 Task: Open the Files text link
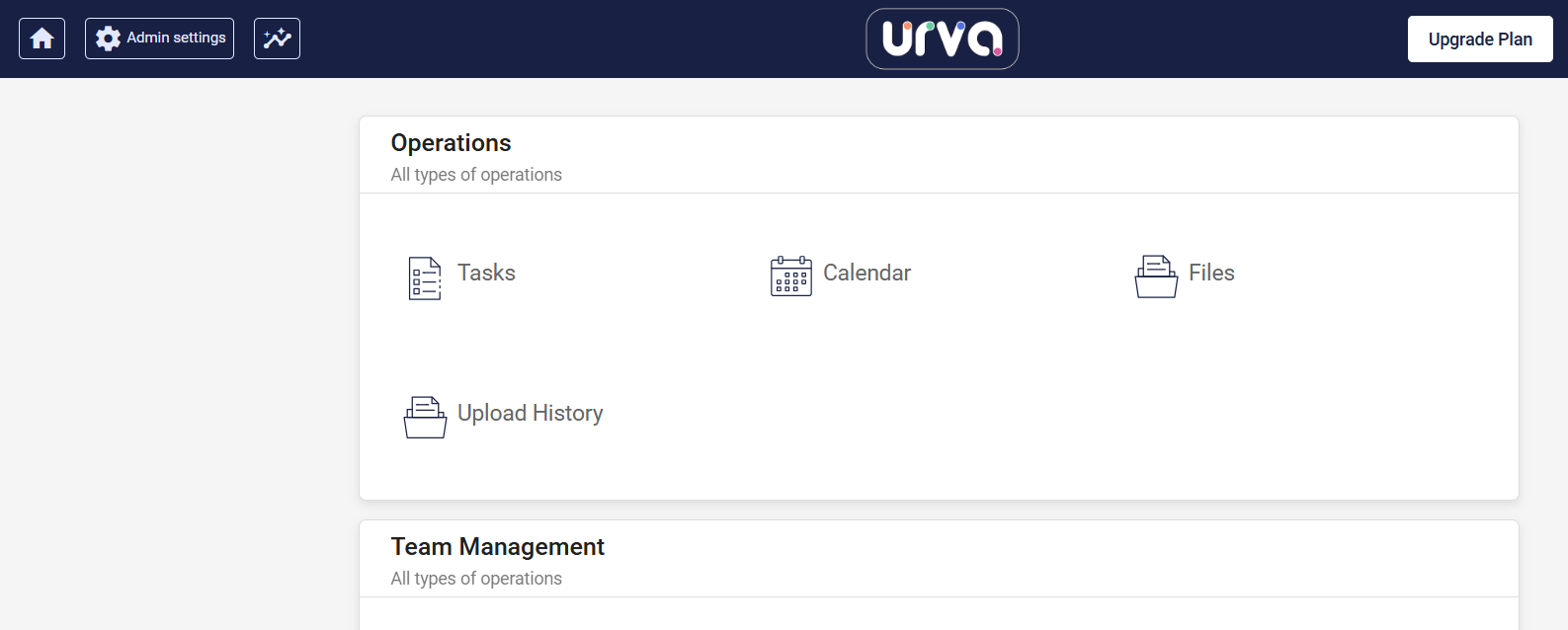point(1211,273)
